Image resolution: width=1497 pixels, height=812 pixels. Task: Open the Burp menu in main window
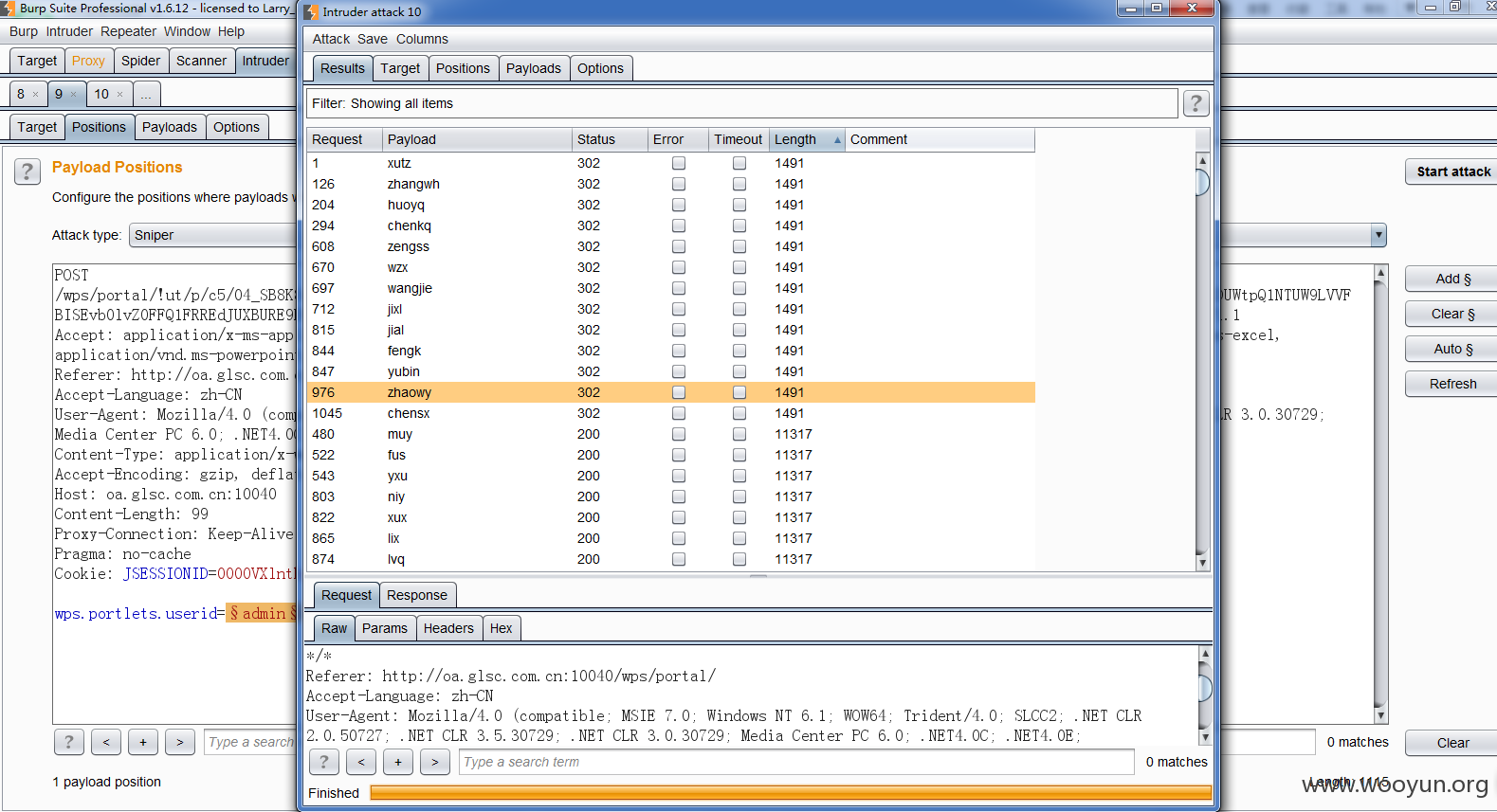coord(24,31)
